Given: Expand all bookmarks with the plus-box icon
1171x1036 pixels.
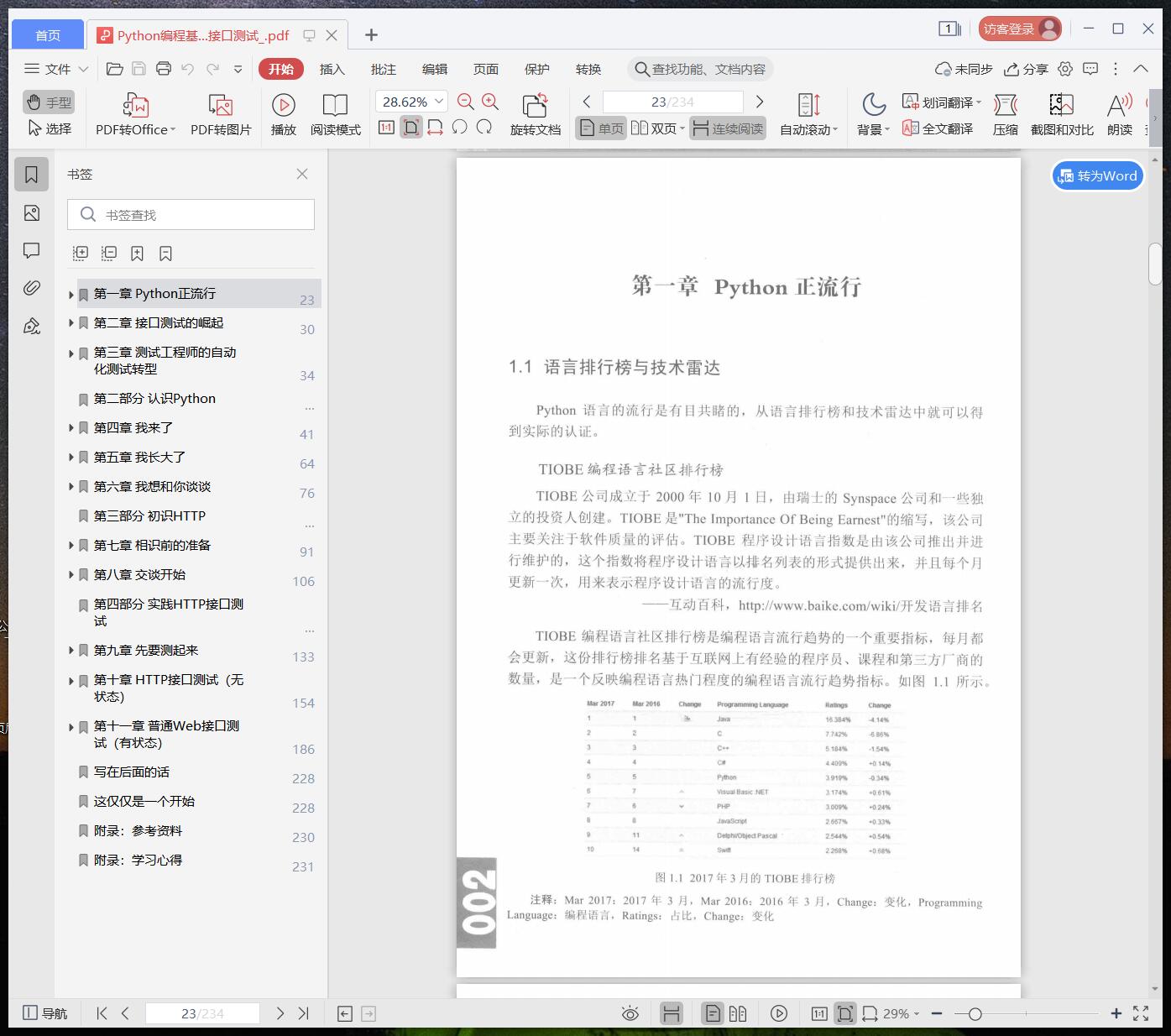Looking at the screenshot, I should (x=81, y=253).
